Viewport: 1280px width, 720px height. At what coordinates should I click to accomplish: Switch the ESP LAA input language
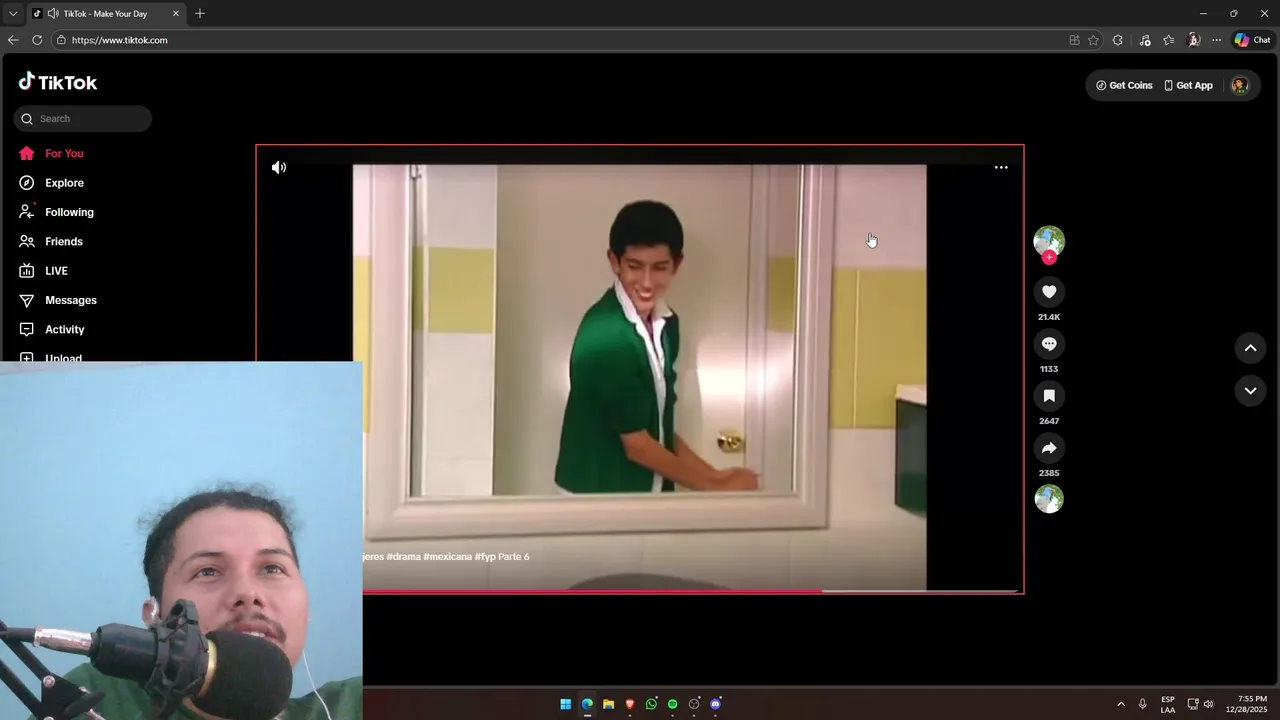click(x=1168, y=704)
